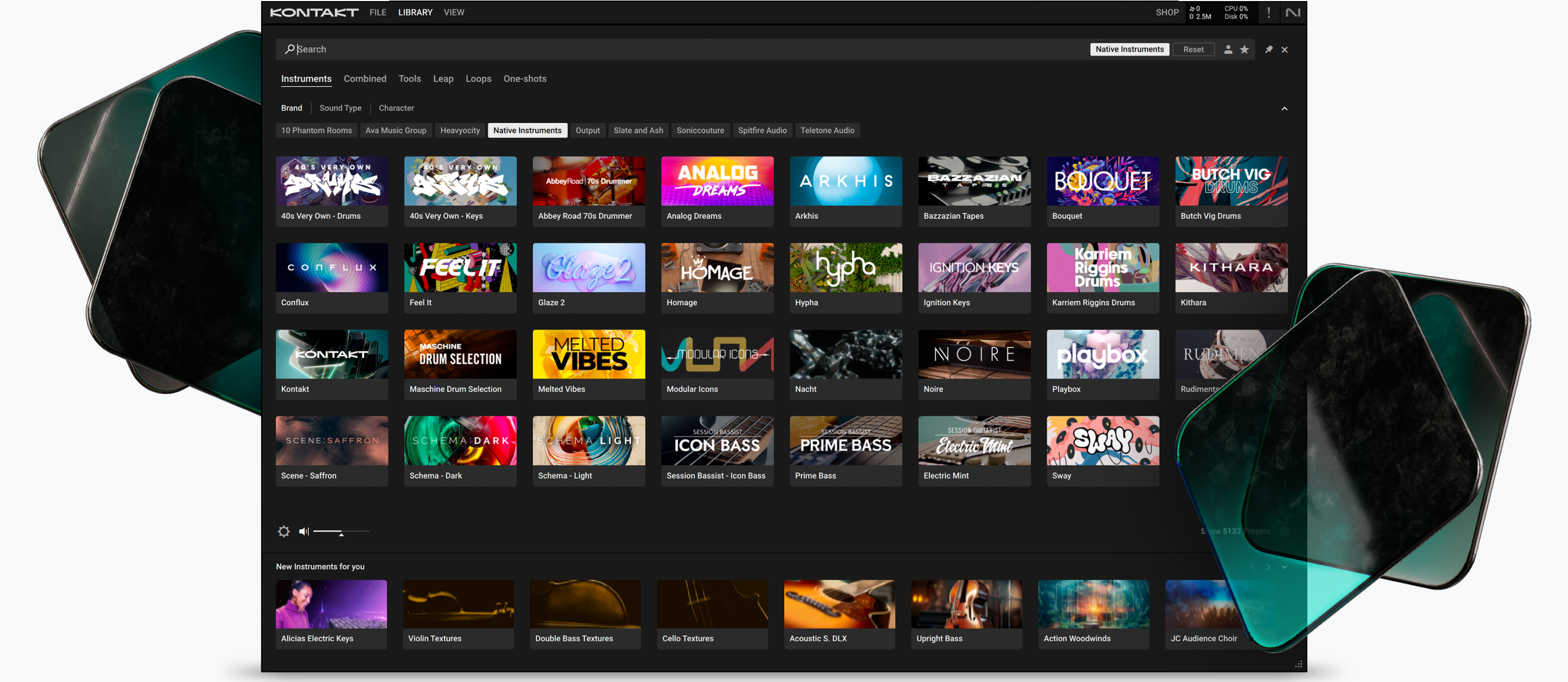
Task: Switch to the Instruments tab
Action: 306,78
